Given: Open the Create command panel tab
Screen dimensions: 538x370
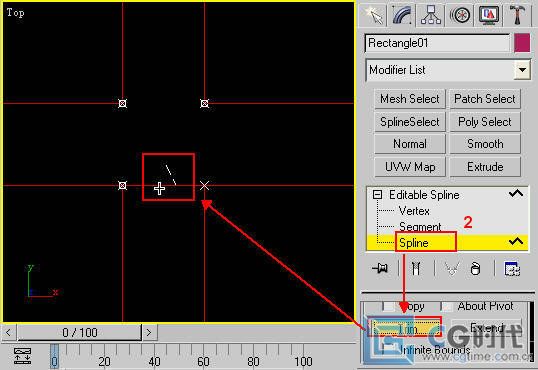Looking at the screenshot, I should (374, 15).
